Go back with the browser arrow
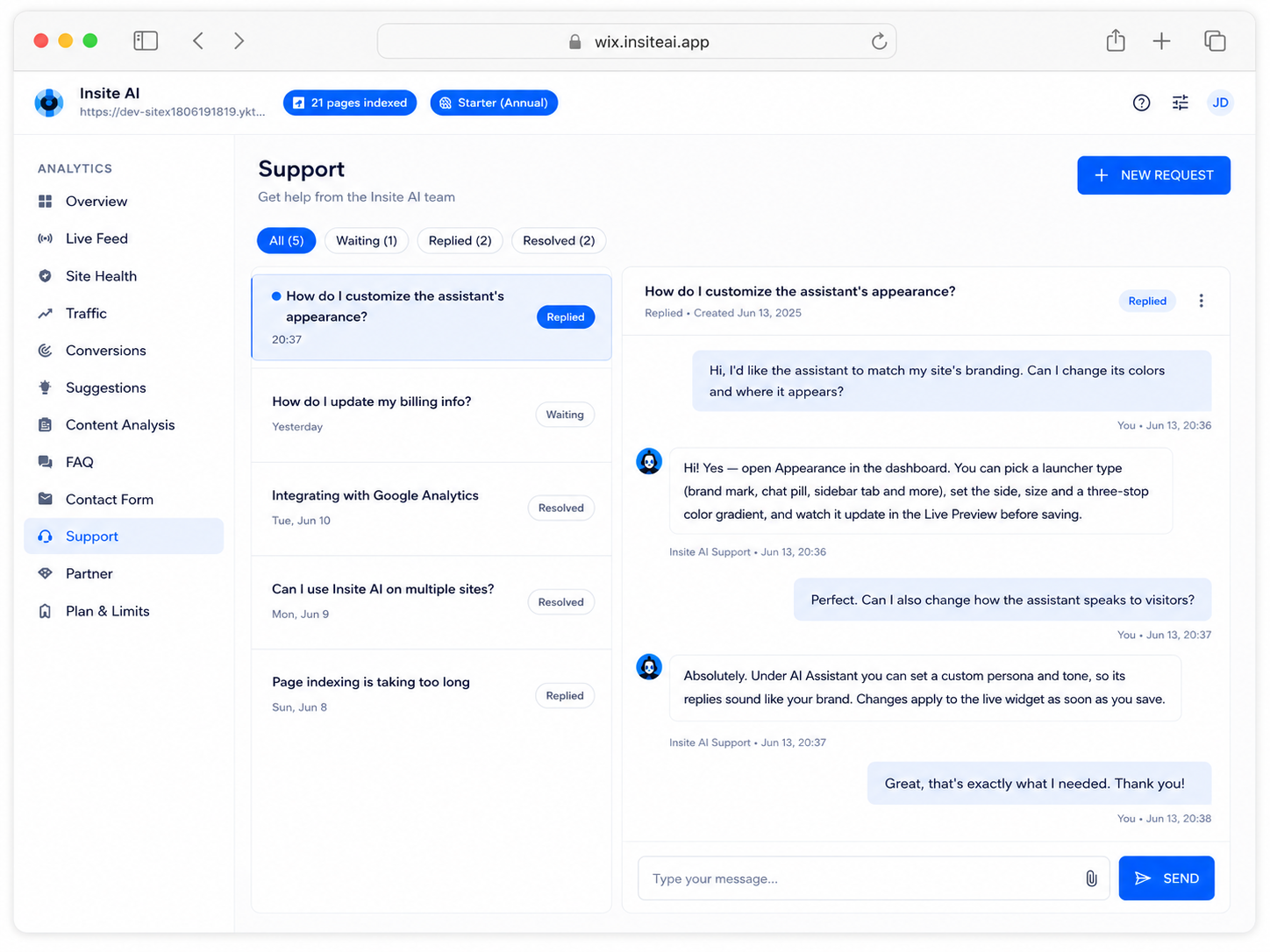The width and height of the screenshot is (1270, 952). click(x=198, y=40)
